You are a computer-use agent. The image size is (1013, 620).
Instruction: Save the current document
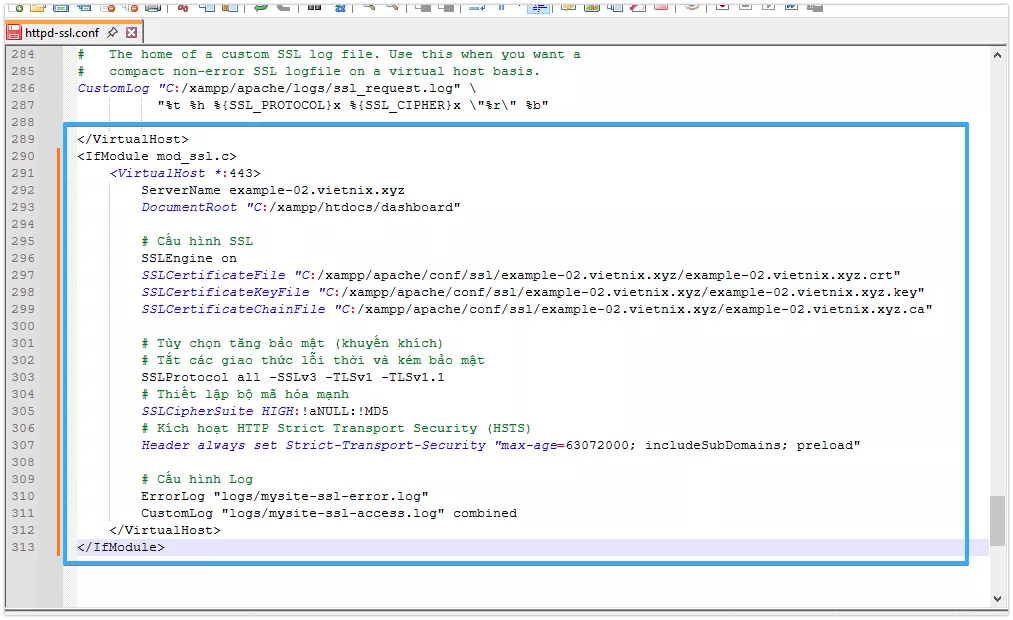click(x=60, y=8)
